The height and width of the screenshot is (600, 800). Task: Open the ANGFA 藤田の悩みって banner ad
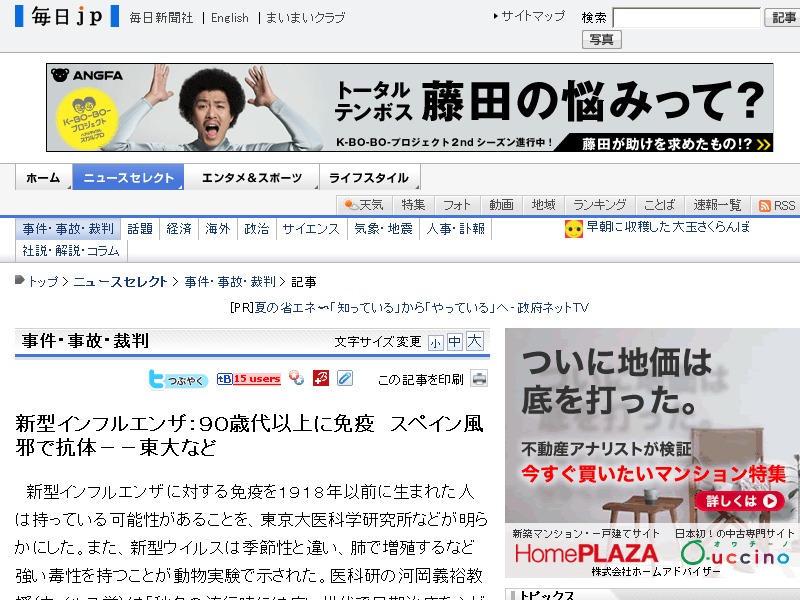(x=409, y=107)
